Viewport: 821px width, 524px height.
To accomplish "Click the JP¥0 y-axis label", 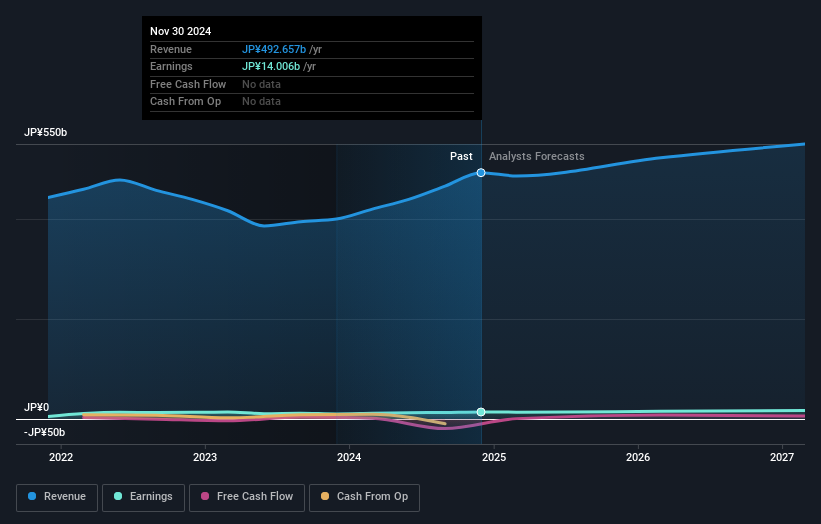I will pyautogui.click(x=37, y=407).
